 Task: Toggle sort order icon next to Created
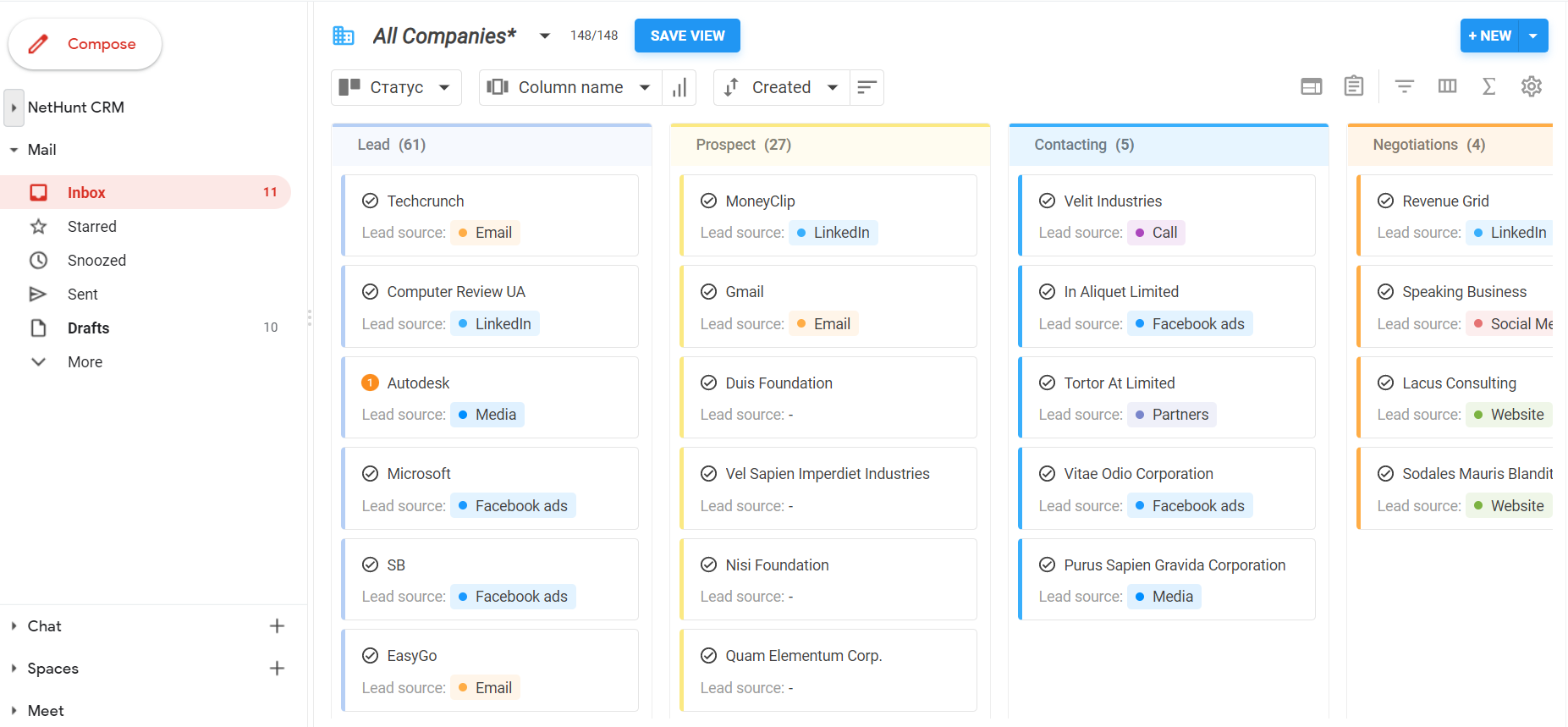[x=866, y=87]
